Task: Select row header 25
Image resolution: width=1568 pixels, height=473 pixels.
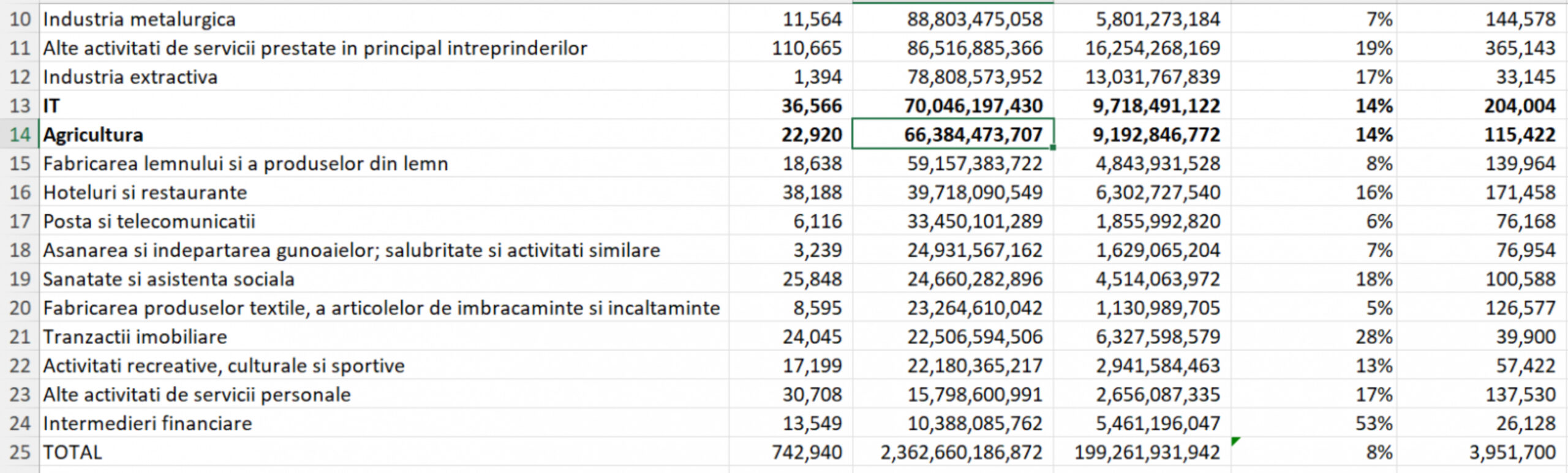Action: [20, 452]
